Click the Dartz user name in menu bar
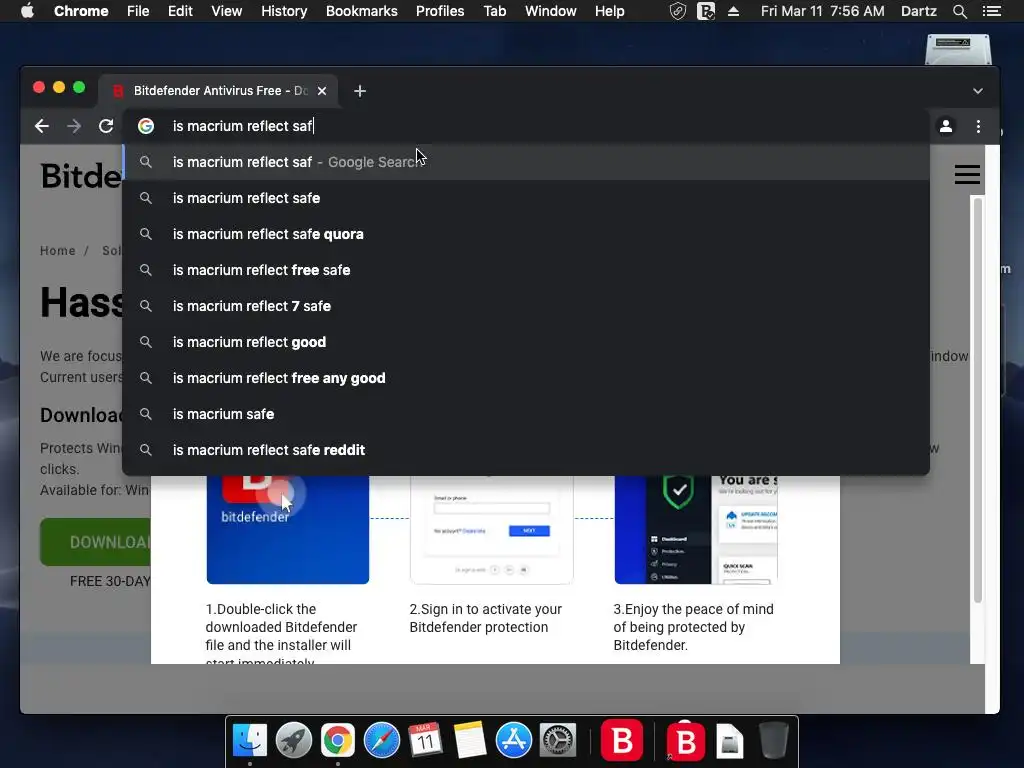The height and width of the screenshot is (768, 1024). click(918, 11)
